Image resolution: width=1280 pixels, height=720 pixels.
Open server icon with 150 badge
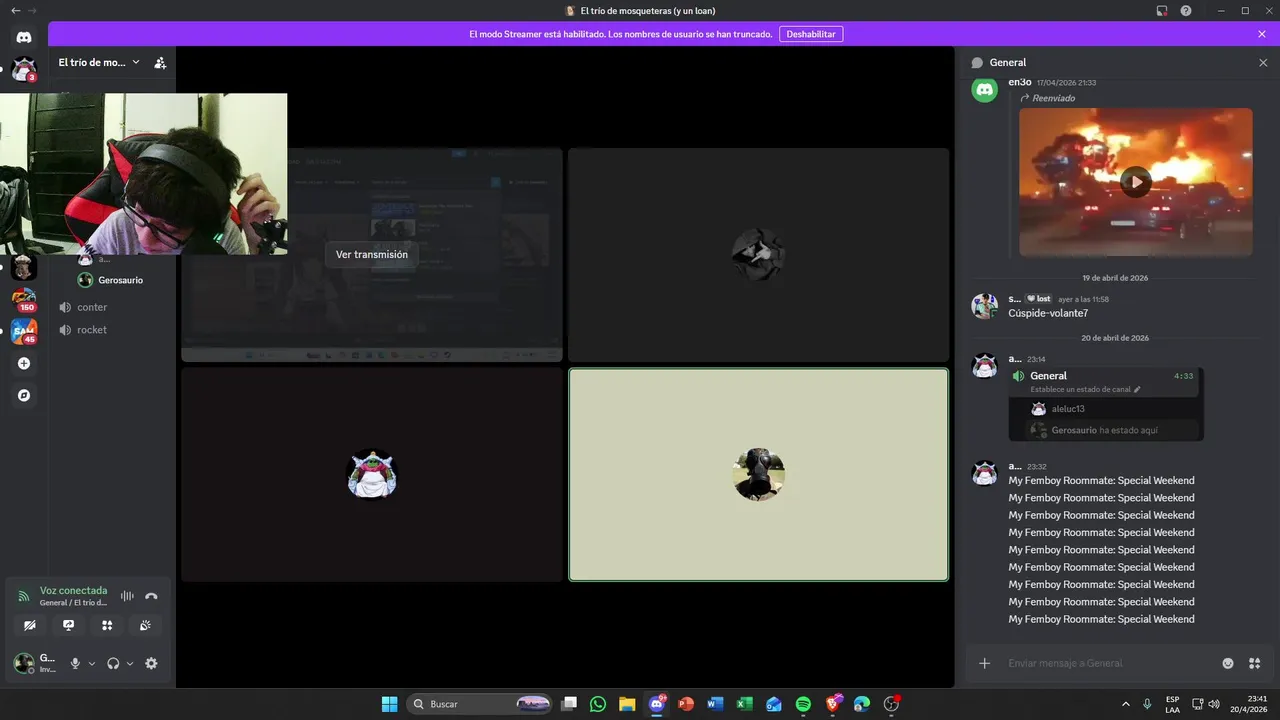(24, 299)
